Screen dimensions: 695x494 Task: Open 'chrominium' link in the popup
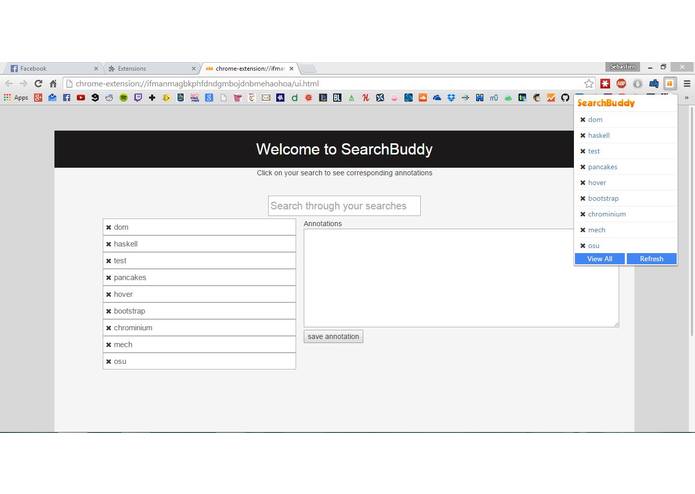coord(607,214)
